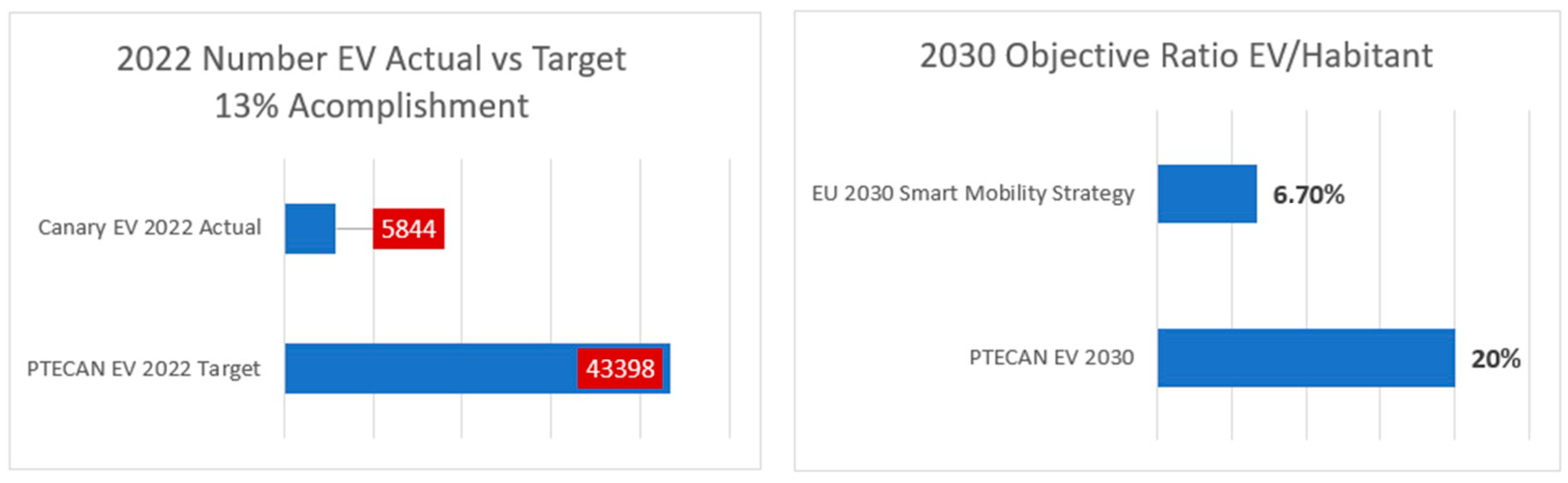Click the '2030 Objective Ratio EV/Habitant' chart title

point(1176,56)
